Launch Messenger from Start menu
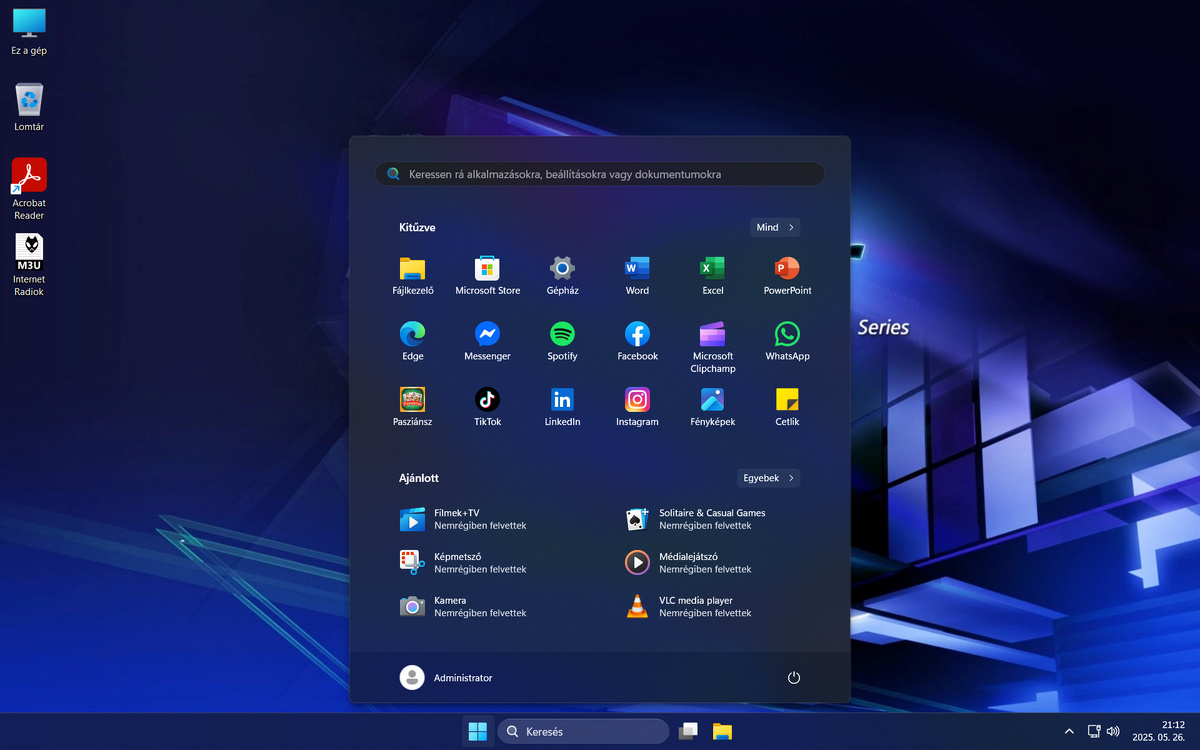Screen dimensions: 1200x750 point(488,342)
